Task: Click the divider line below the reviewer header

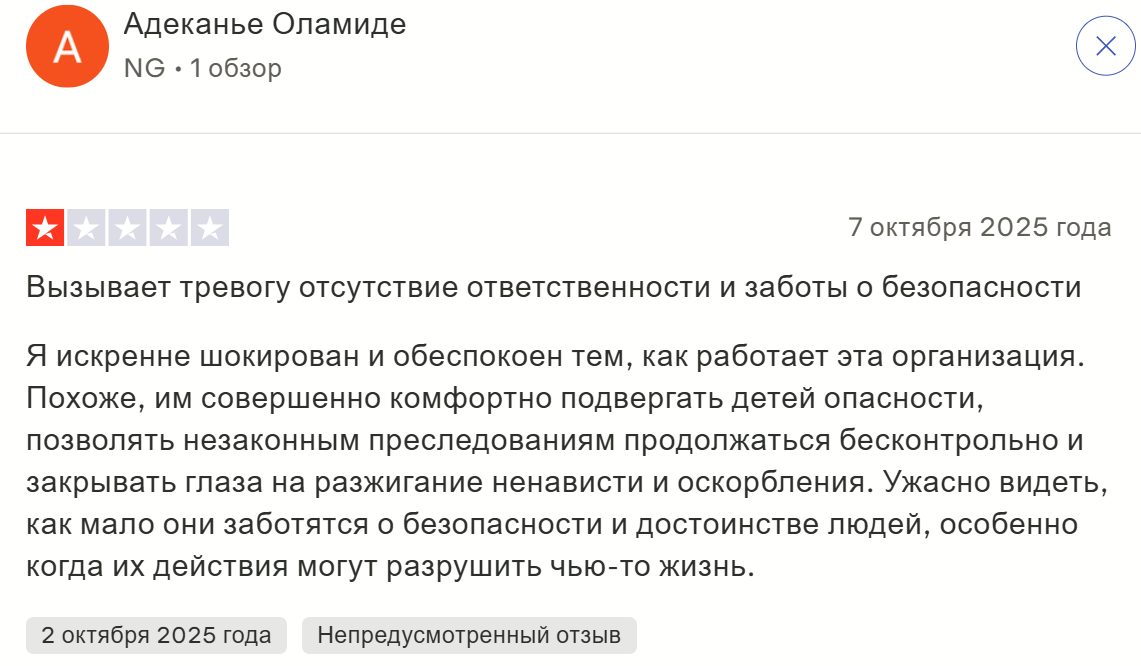Action: pos(570,133)
